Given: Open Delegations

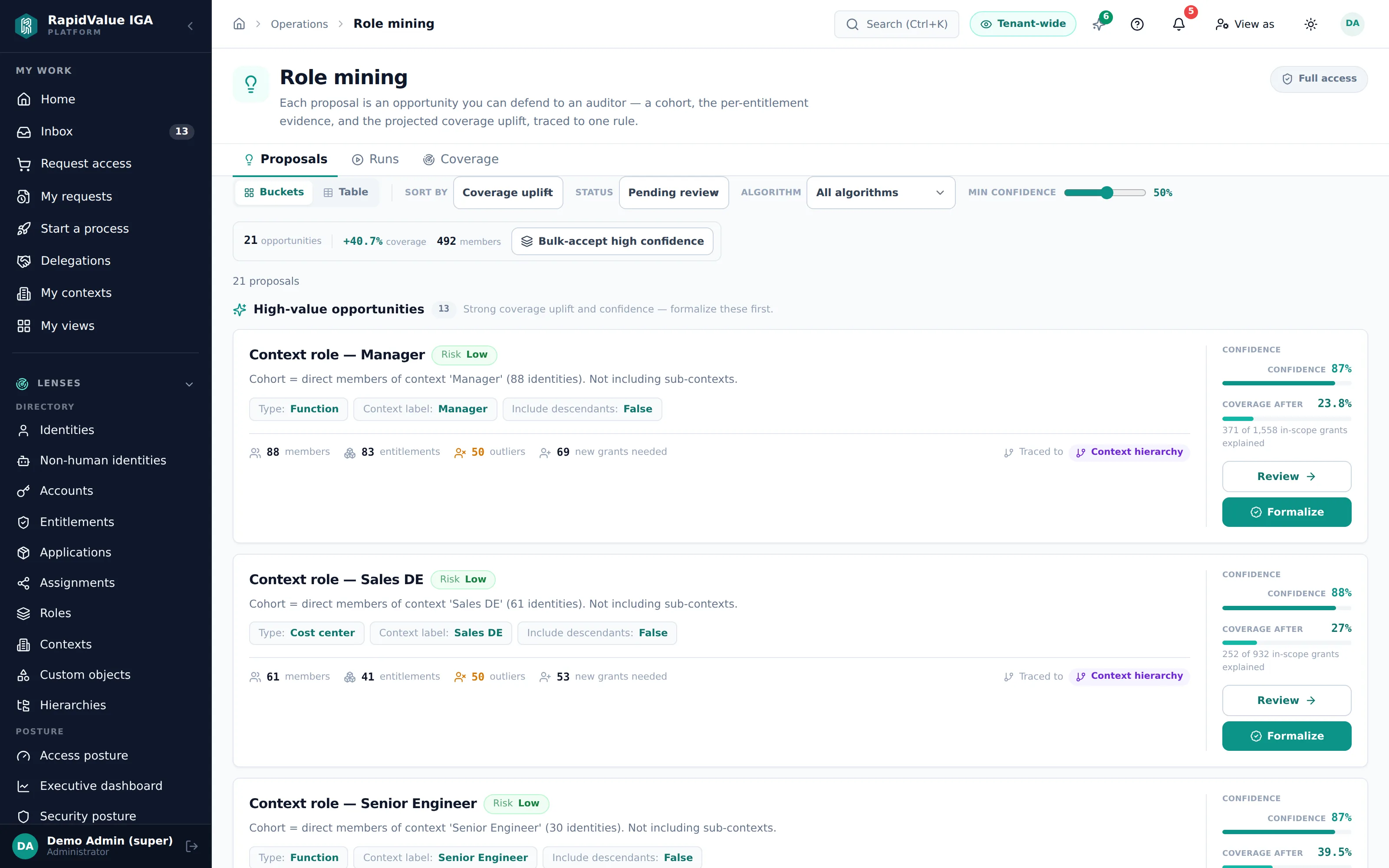Looking at the screenshot, I should coord(105,261).
